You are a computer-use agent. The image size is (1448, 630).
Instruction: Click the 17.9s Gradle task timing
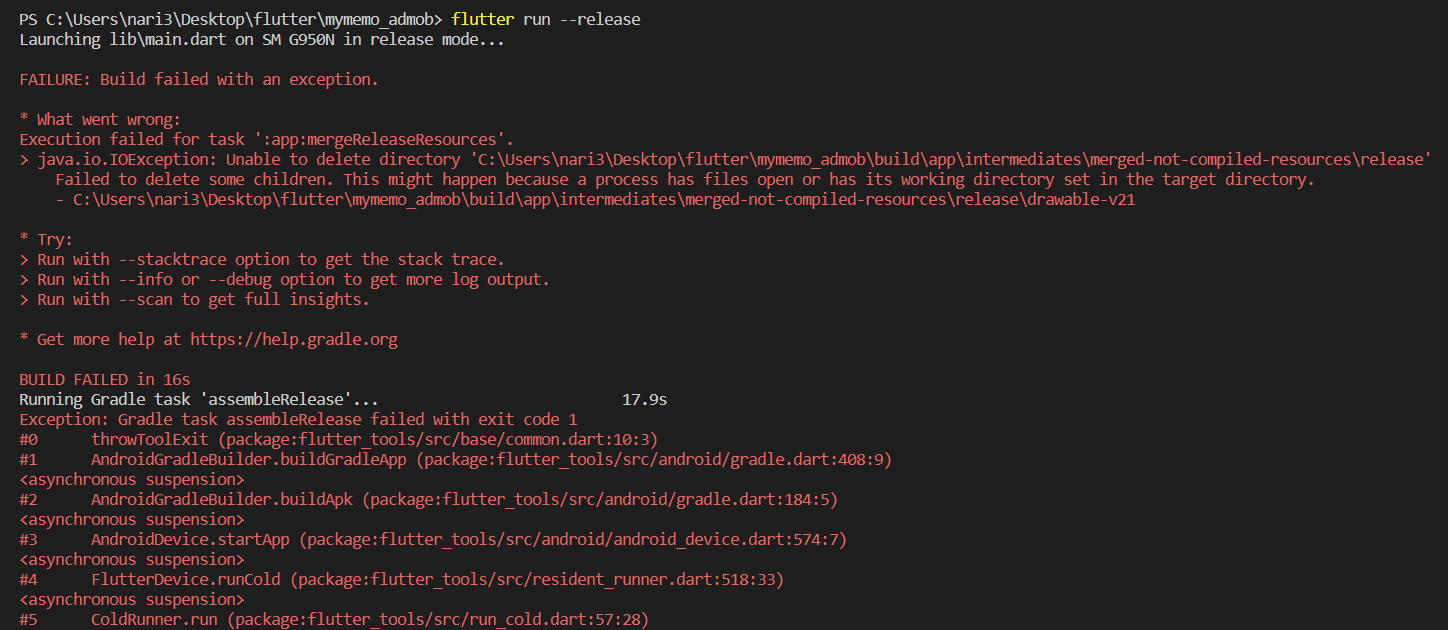click(644, 400)
